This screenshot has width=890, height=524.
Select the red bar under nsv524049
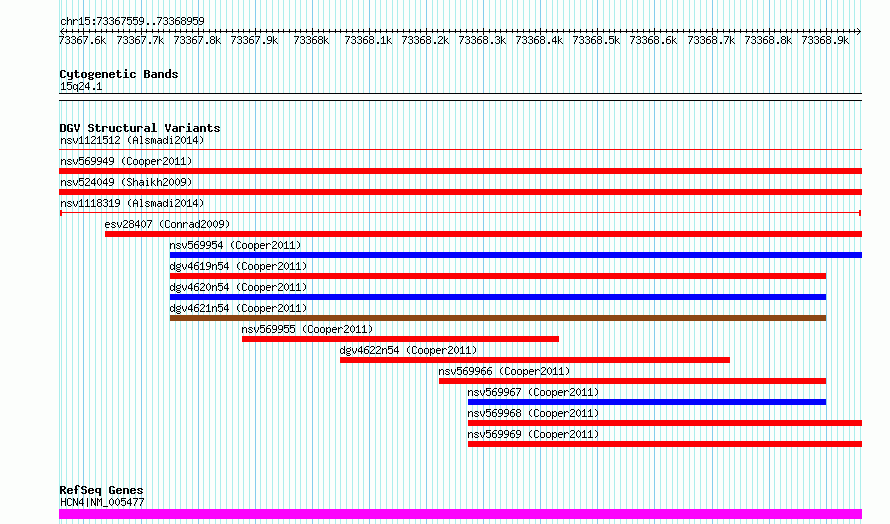point(460,192)
